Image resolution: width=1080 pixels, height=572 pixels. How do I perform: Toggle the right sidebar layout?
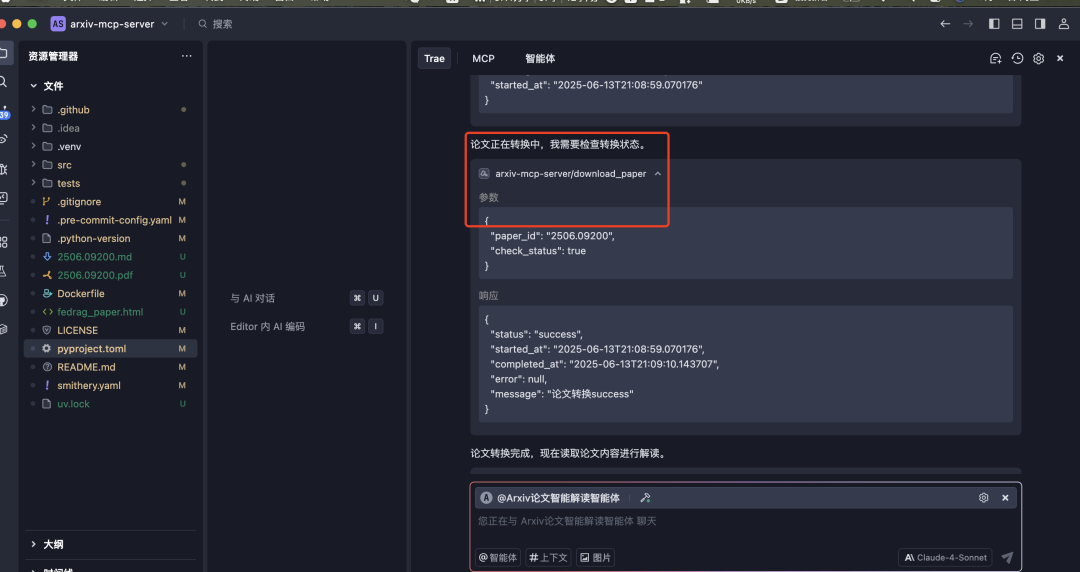click(x=1040, y=23)
